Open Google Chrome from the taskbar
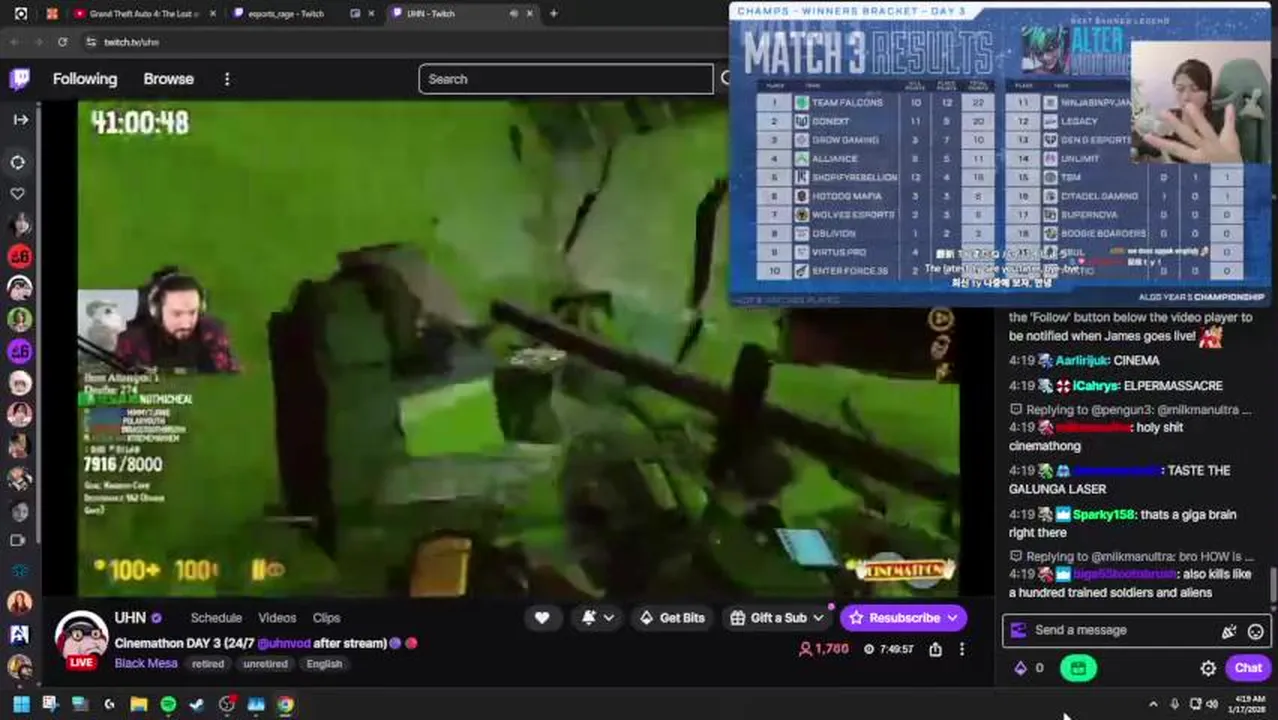1278x720 pixels. [x=285, y=704]
